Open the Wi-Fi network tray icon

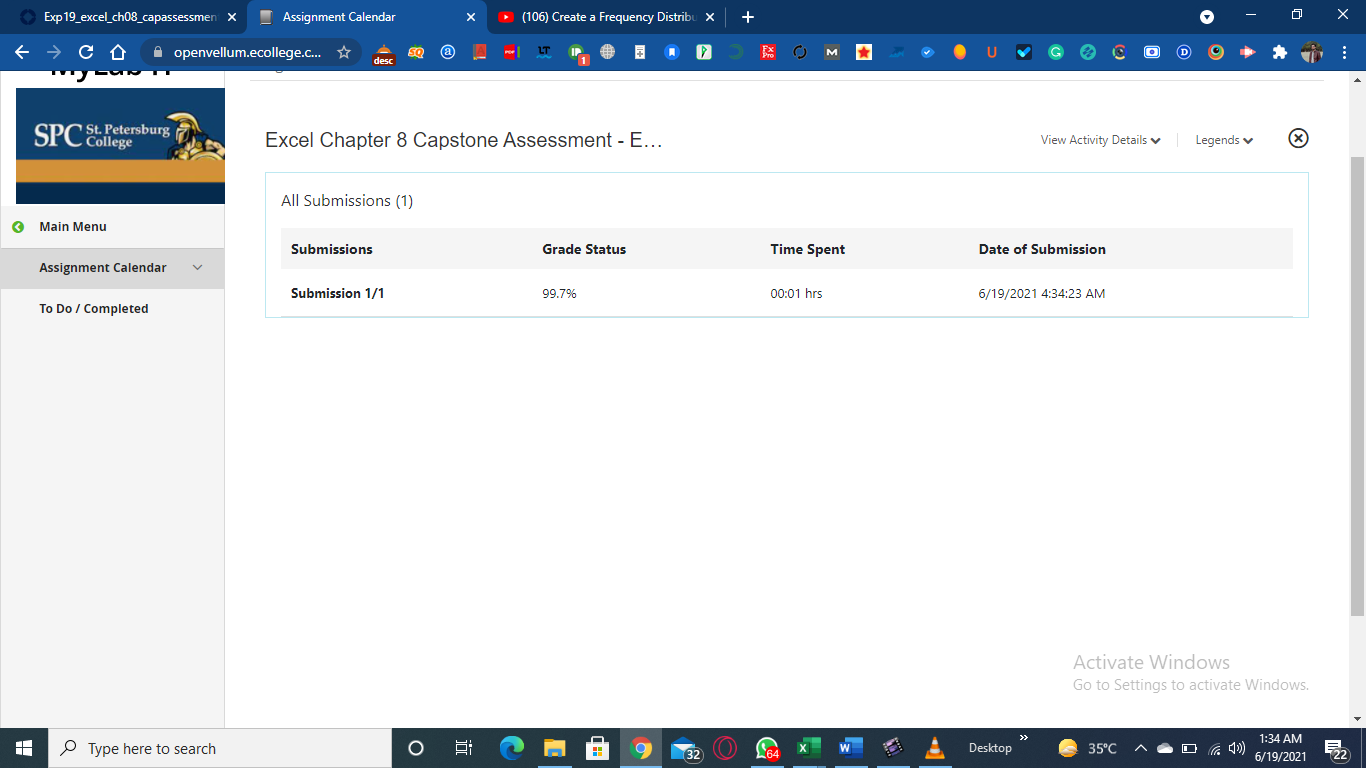(1215, 748)
